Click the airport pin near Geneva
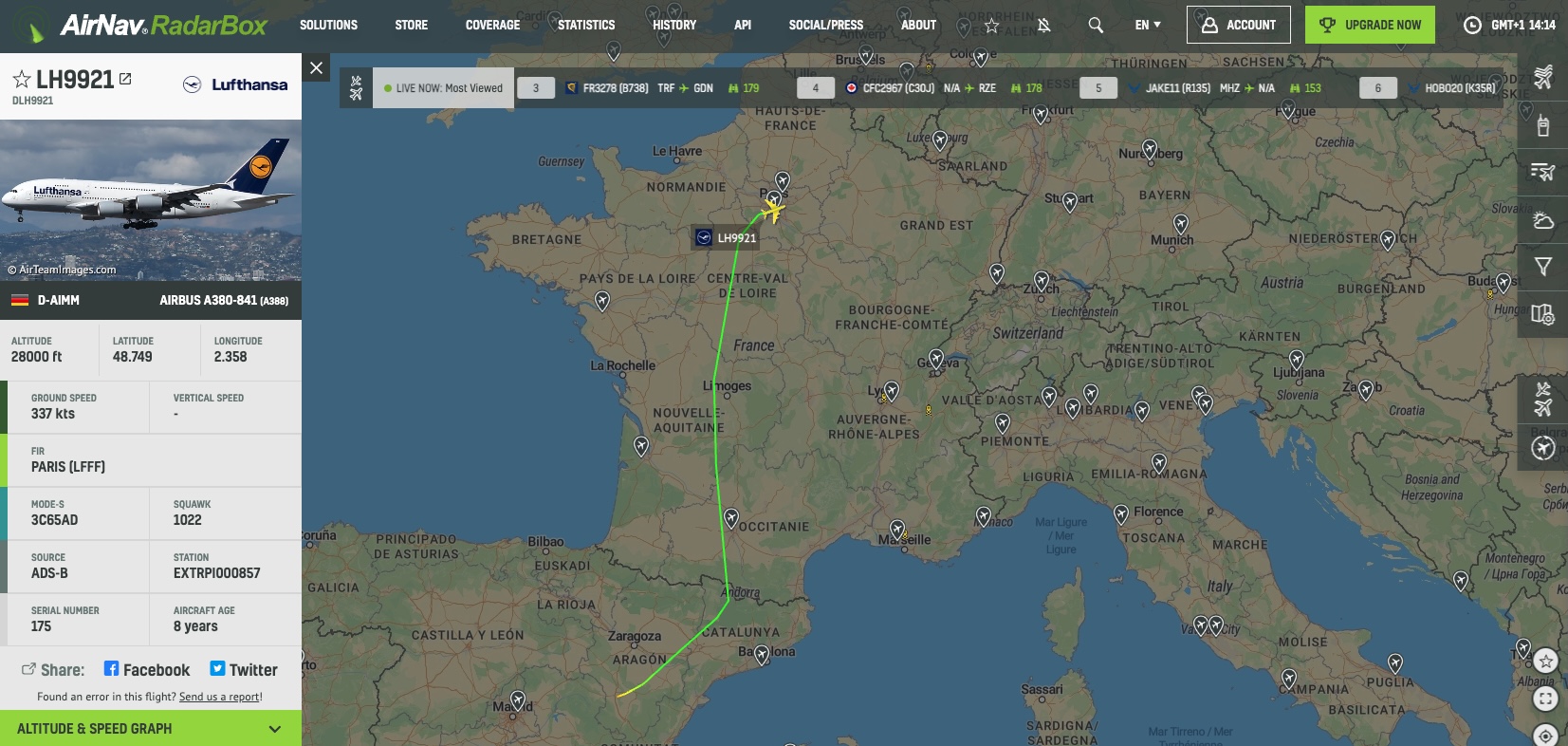 coord(936,359)
